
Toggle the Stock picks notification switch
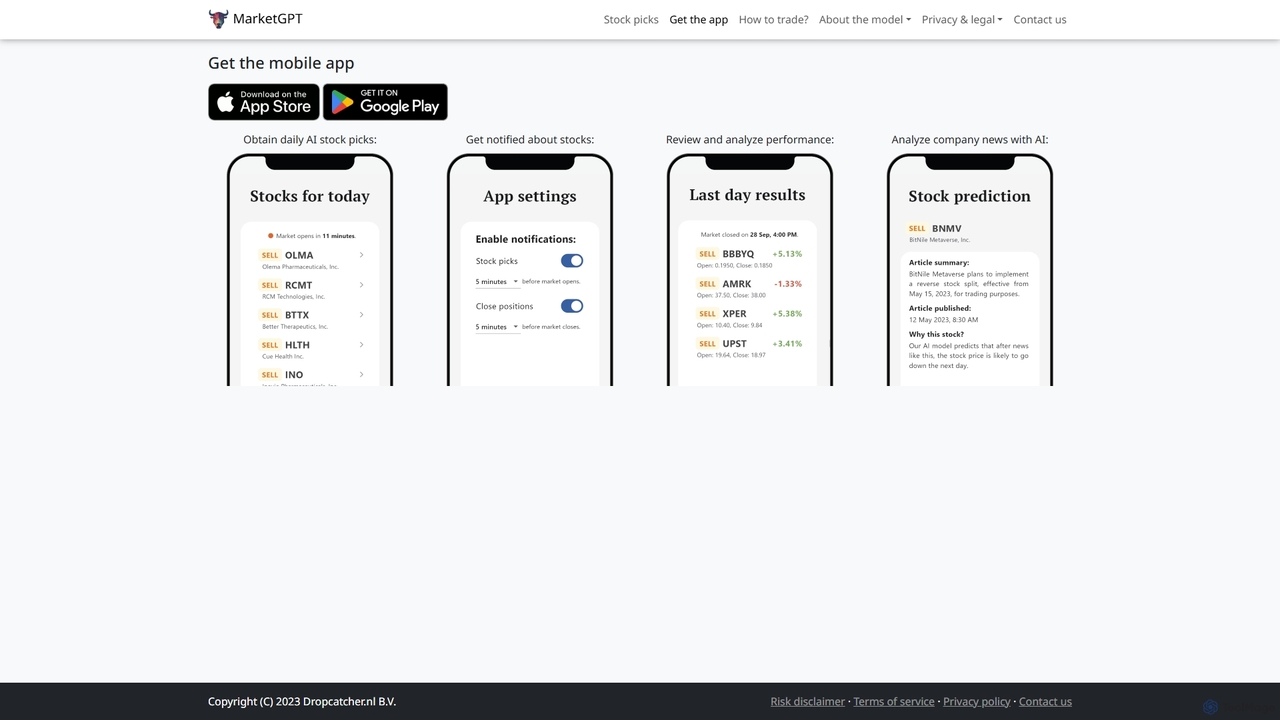click(572, 261)
